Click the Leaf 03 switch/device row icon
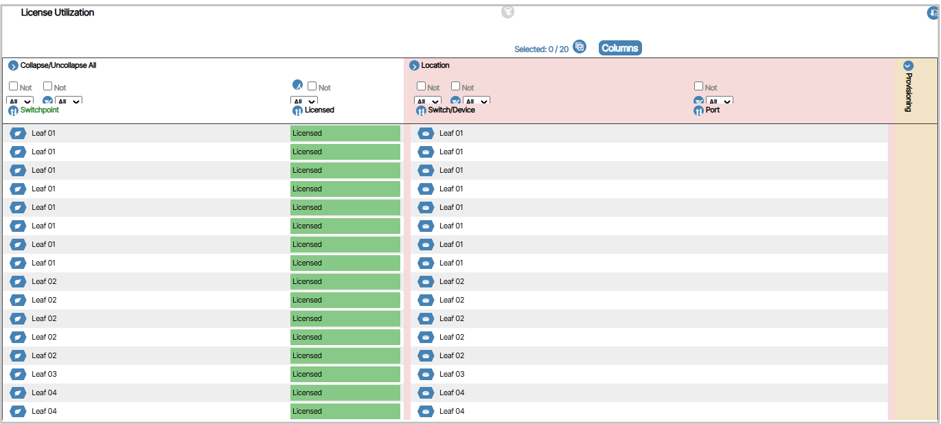The width and height of the screenshot is (941, 424). 426,374
